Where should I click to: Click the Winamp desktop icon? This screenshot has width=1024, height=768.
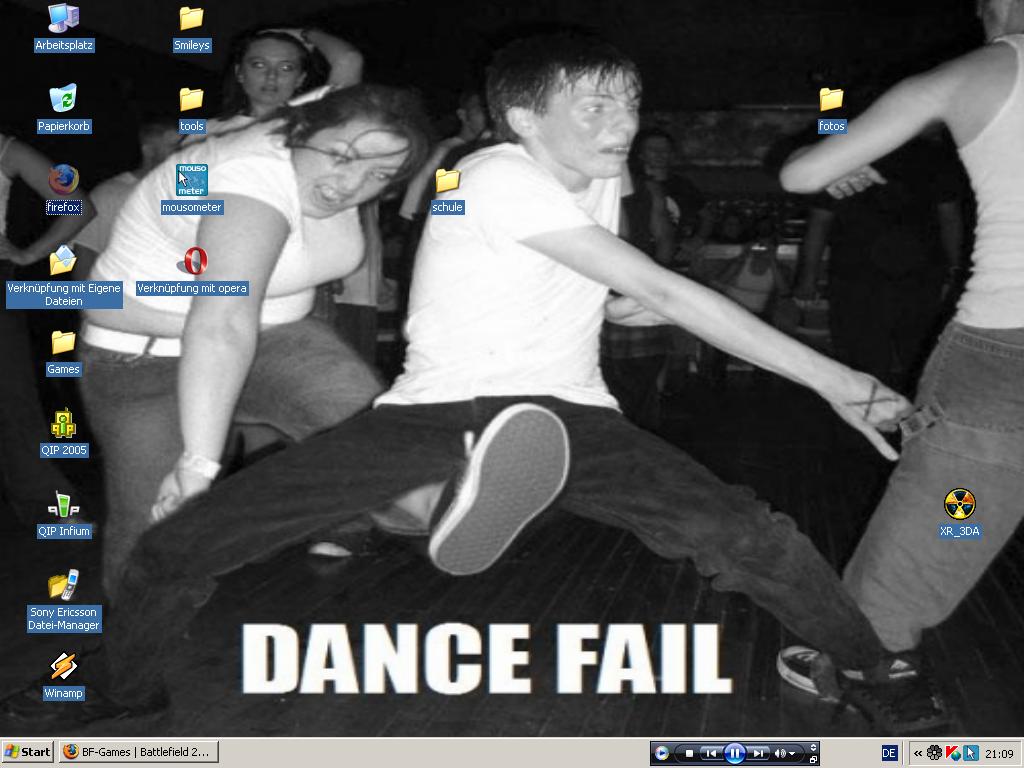point(63,667)
